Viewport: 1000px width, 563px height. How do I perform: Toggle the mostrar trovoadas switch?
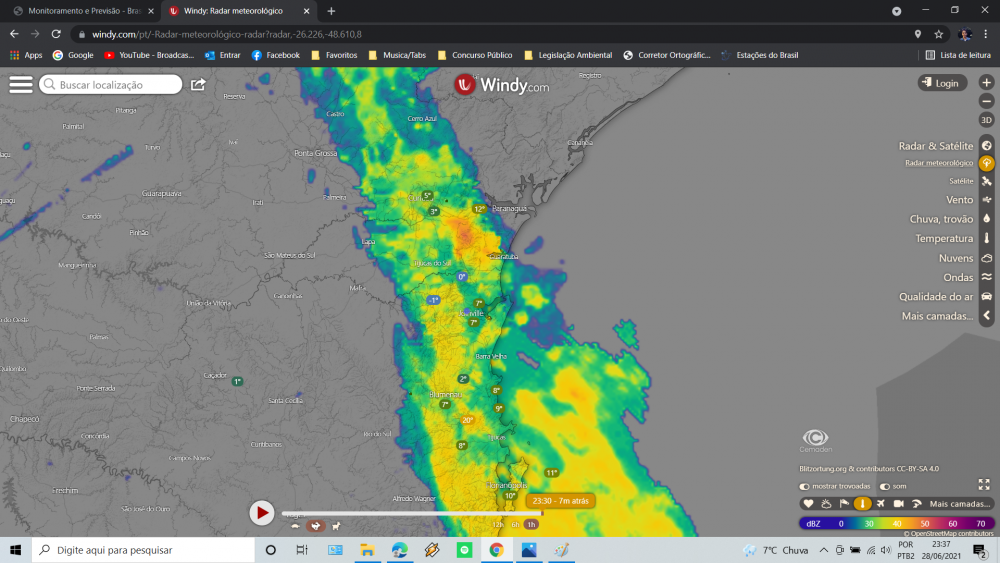point(804,486)
